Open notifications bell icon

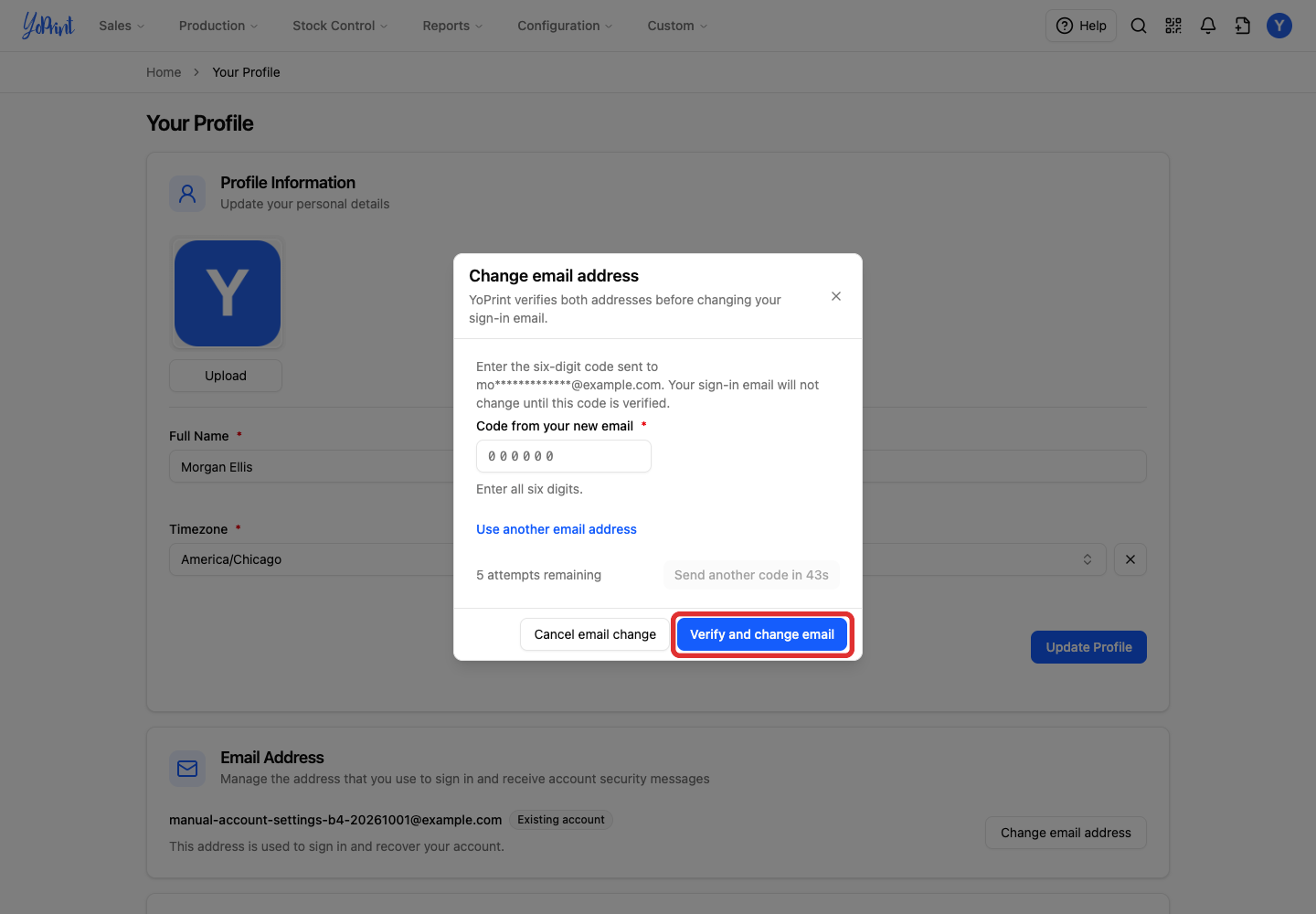click(x=1208, y=26)
